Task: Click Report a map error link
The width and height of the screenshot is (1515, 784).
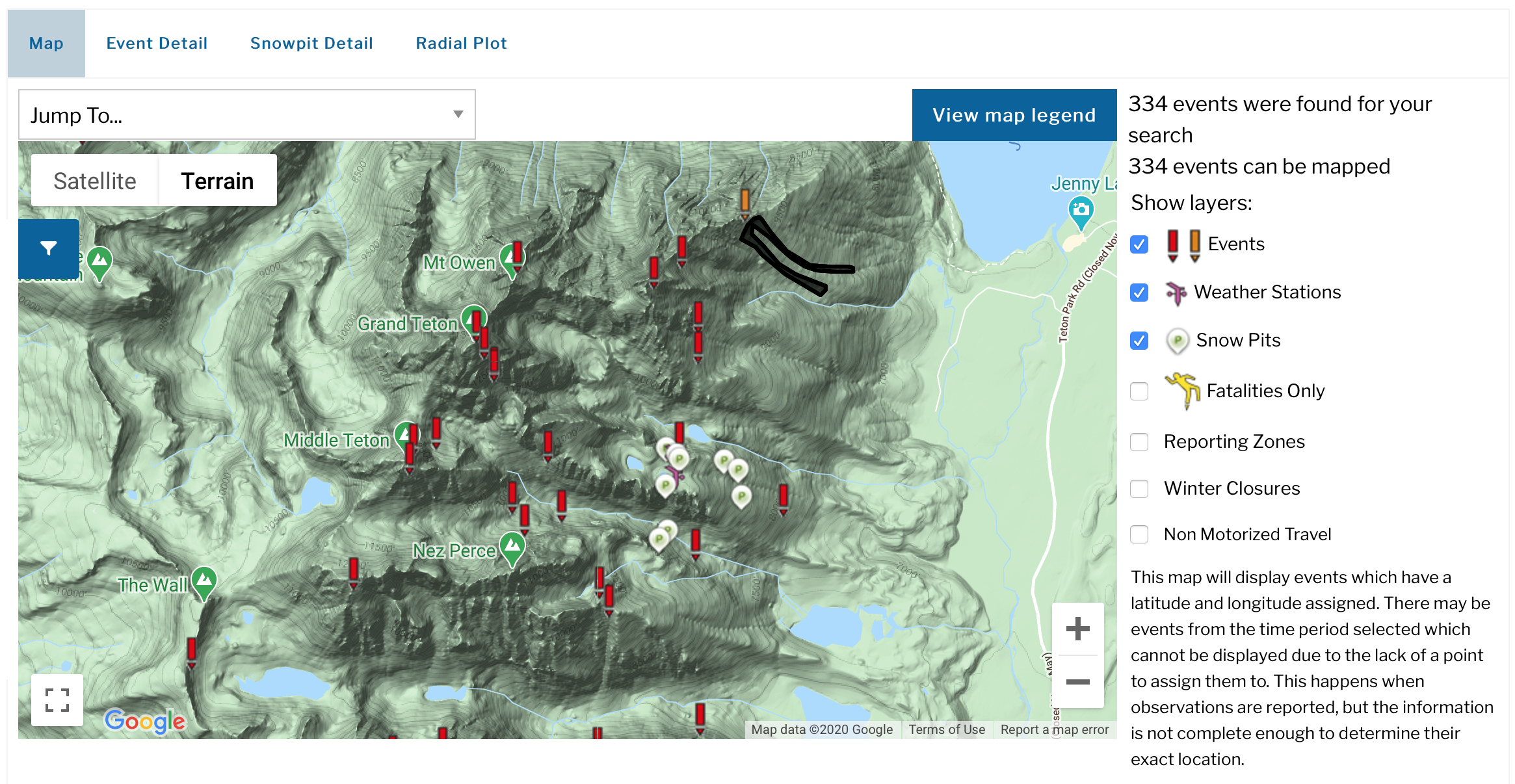Action: (x=1054, y=729)
